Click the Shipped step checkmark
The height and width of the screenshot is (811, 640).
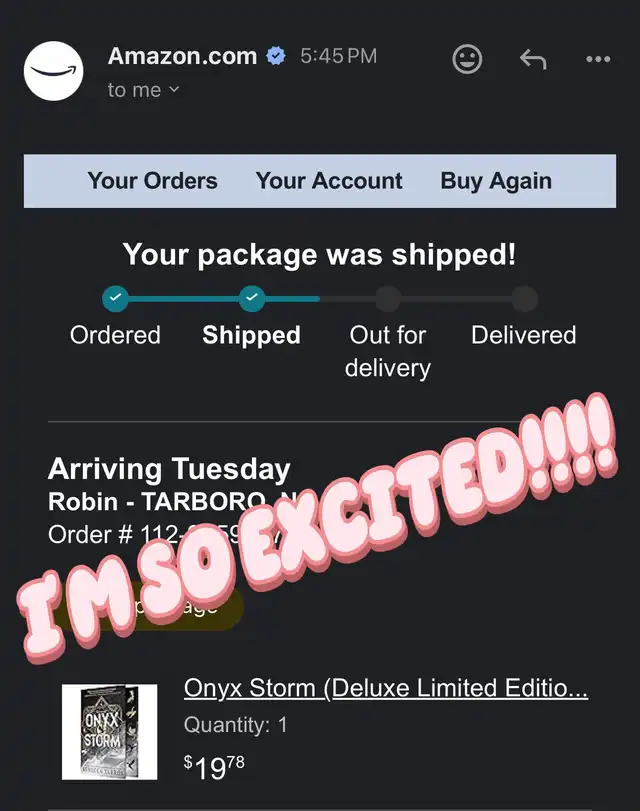tap(252, 298)
